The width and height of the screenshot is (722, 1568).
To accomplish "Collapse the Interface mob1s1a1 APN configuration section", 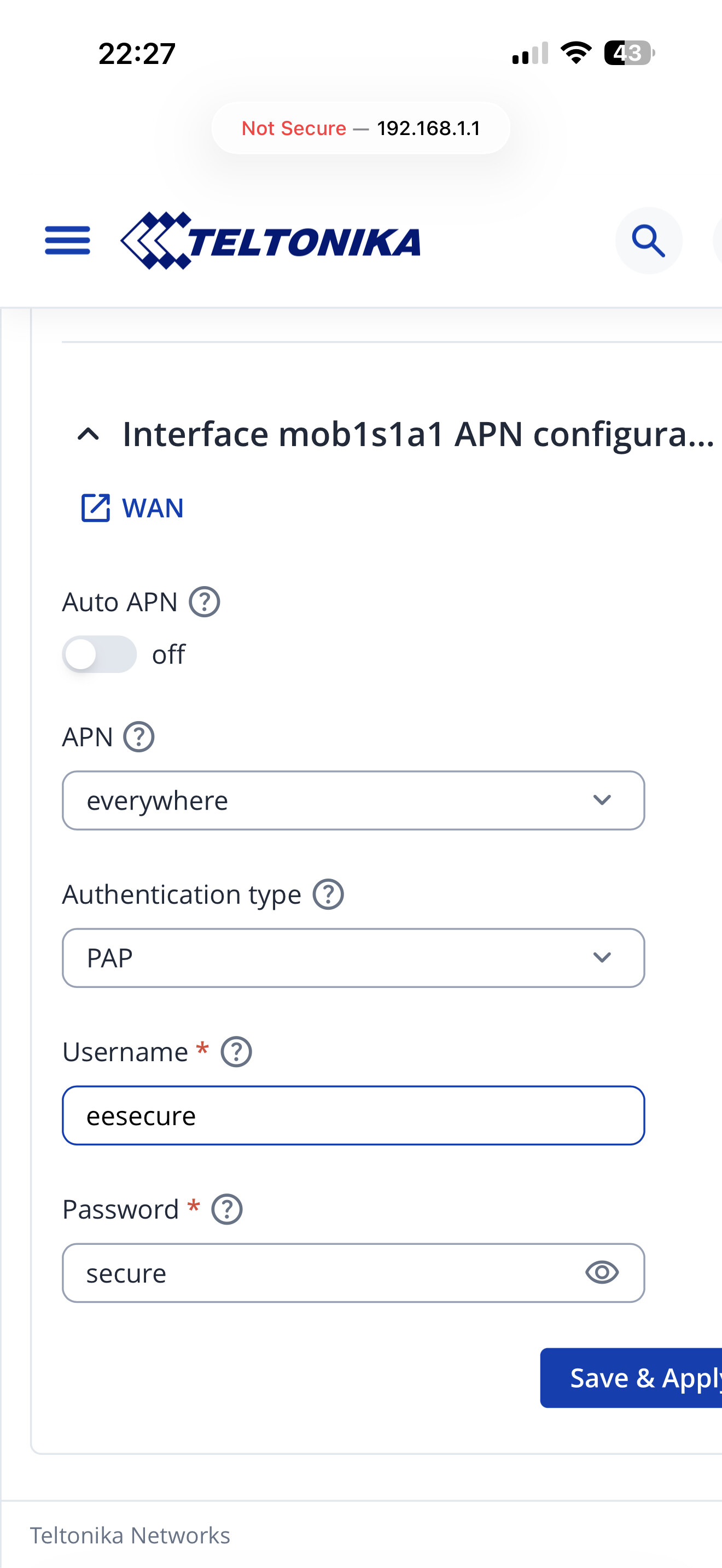I will pos(88,435).
